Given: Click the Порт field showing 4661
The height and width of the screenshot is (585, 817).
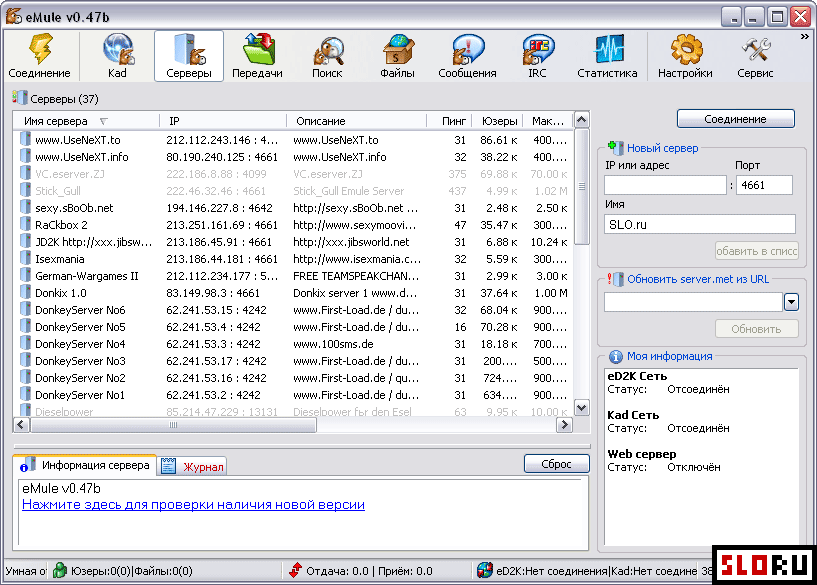Looking at the screenshot, I should coord(764,185).
